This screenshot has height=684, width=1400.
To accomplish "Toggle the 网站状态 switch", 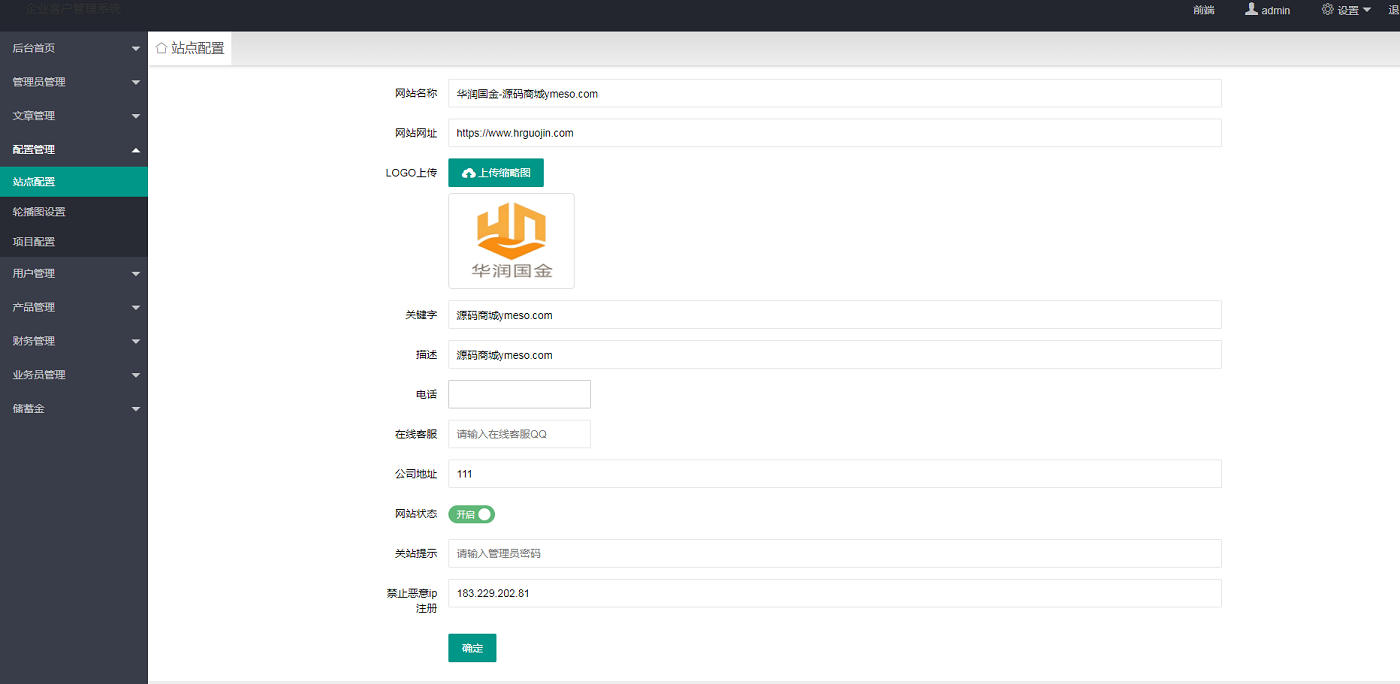I will coord(471,514).
